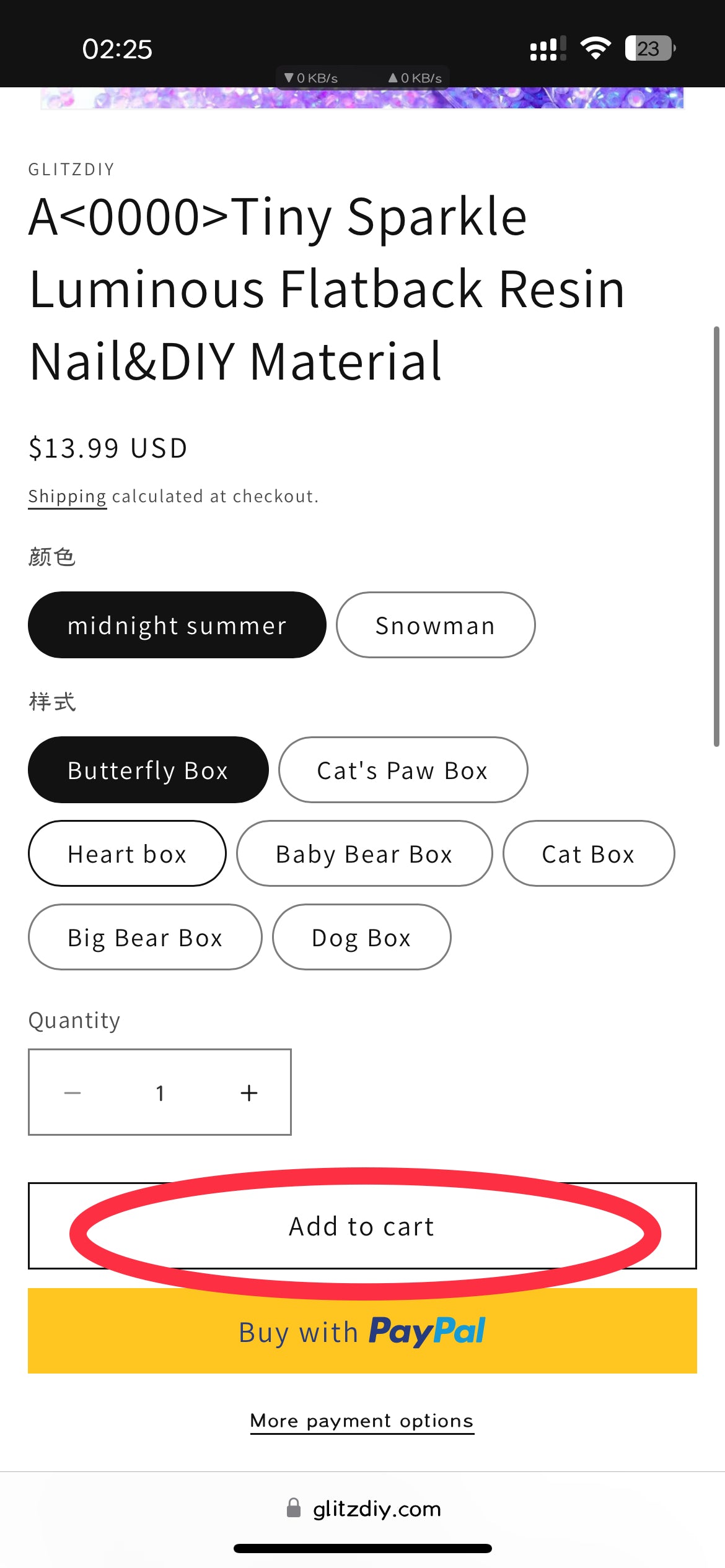Tap the plus quantity icon
The height and width of the screenshot is (1568, 725).
[x=249, y=1093]
